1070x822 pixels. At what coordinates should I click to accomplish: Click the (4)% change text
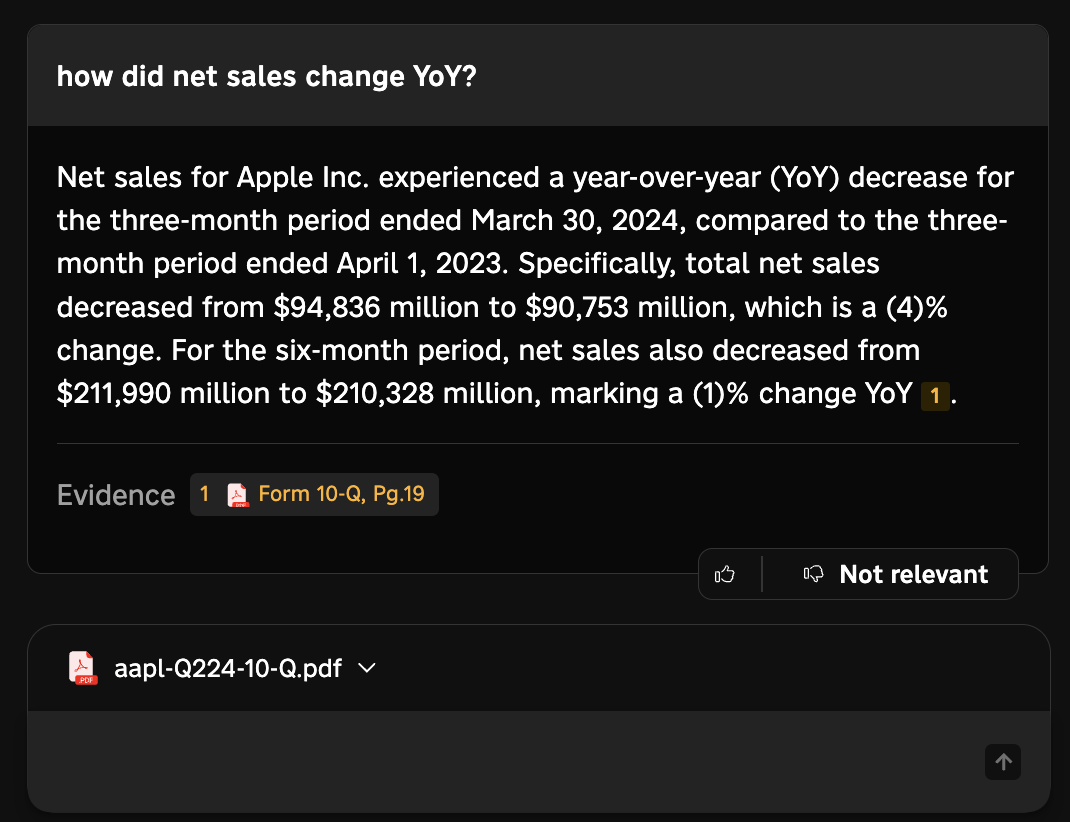click(x=916, y=307)
